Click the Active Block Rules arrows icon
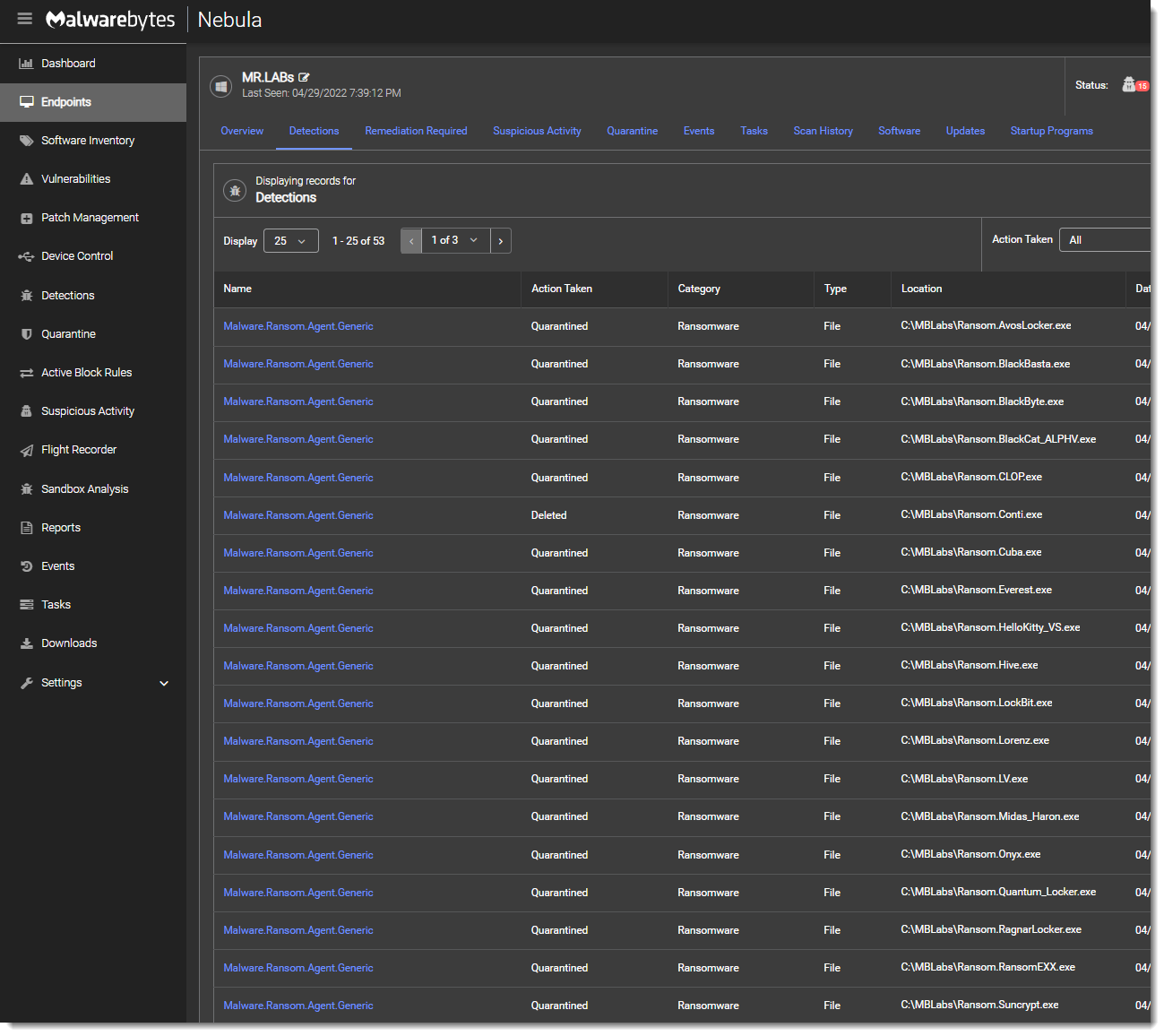Screen dimensions: 1164x1036 click(26, 373)
